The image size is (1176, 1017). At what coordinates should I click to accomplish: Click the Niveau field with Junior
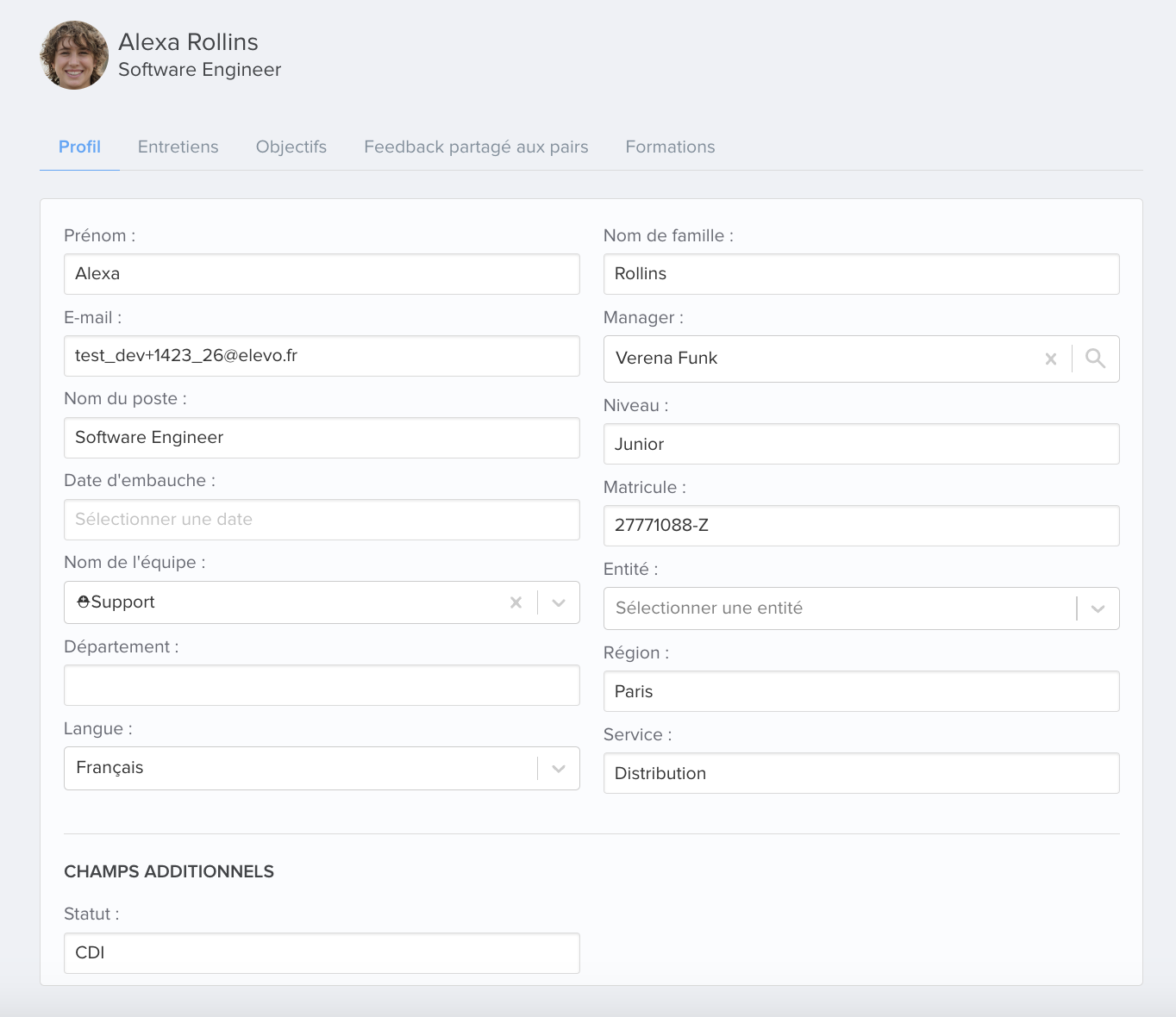click(x=861, y=444)
